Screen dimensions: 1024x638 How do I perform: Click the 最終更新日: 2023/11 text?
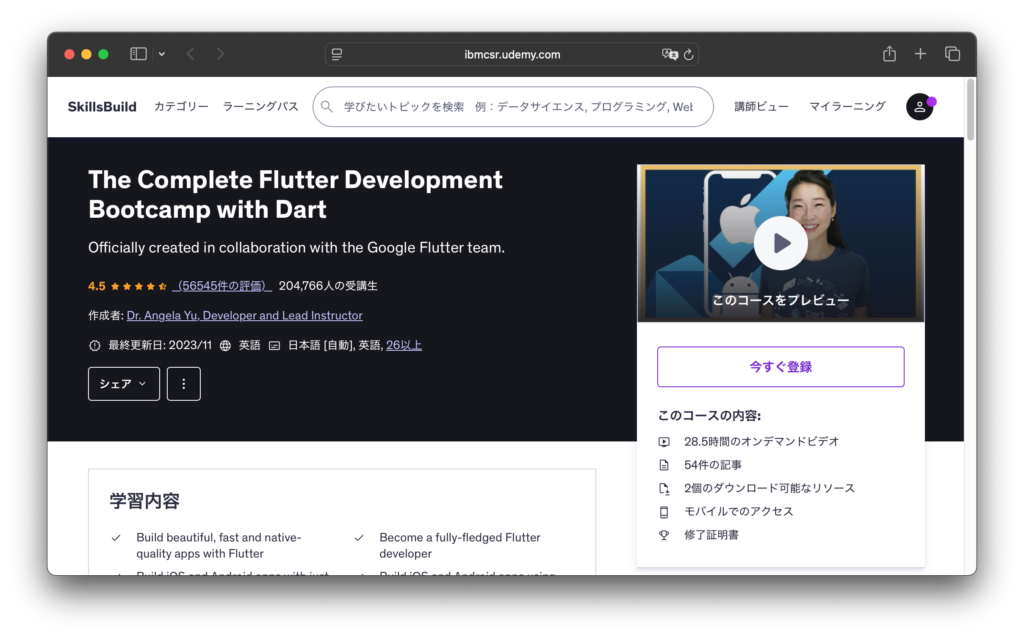pyautogui.click(x=160, y=345)
